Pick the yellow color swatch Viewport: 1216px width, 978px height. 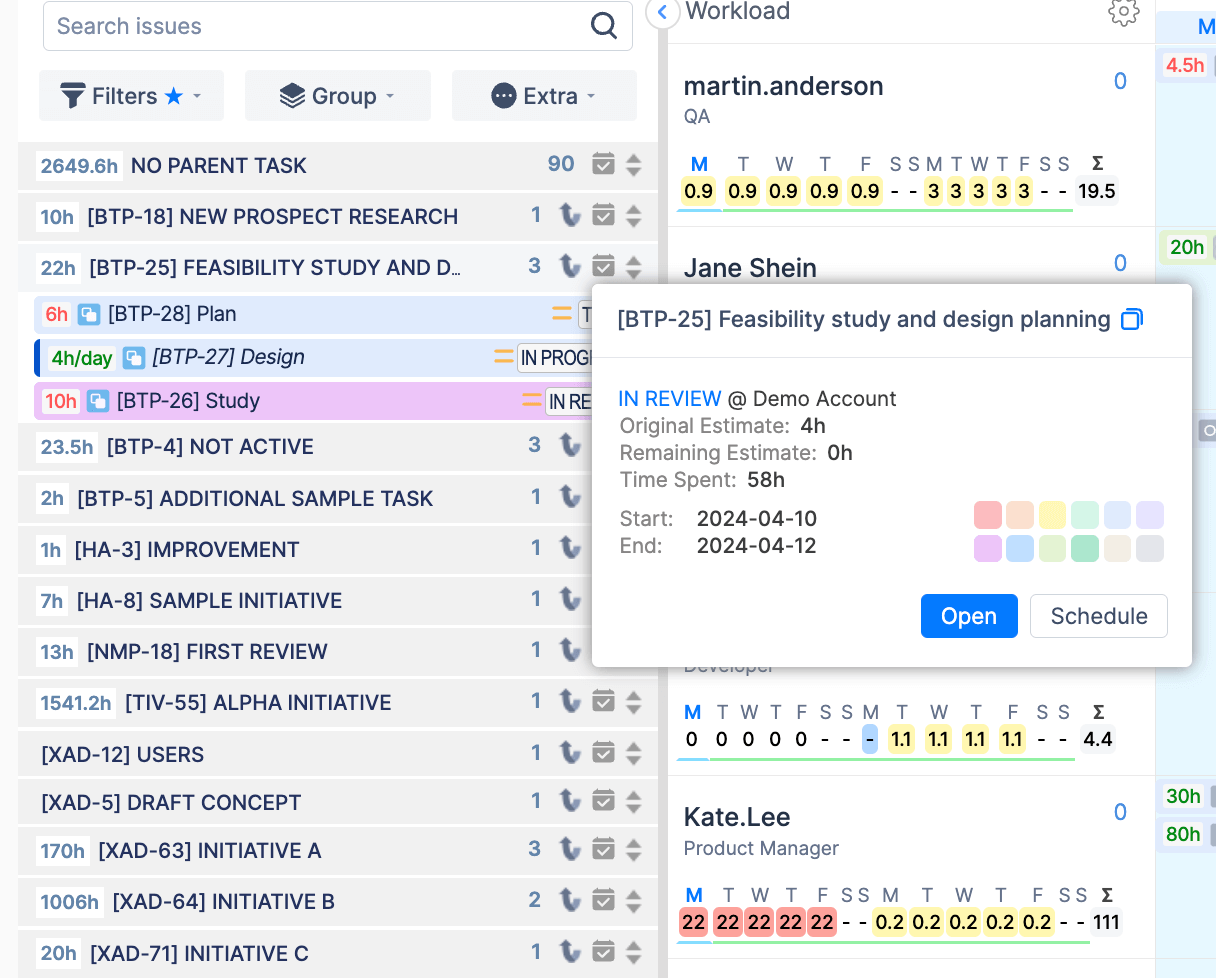click(x=1052, y=516)
